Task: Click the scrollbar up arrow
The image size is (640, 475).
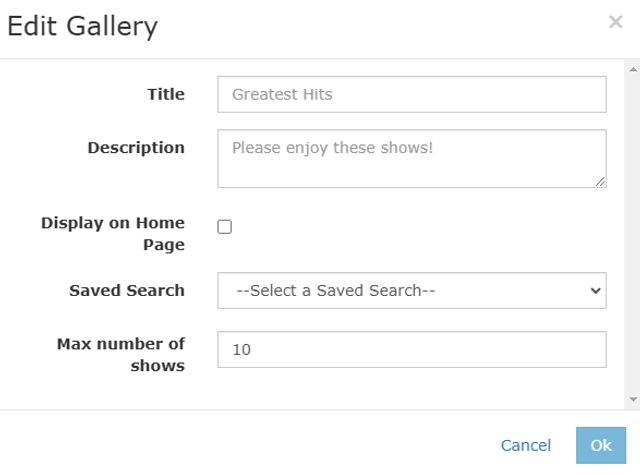Action: click(x=632, y=70)
